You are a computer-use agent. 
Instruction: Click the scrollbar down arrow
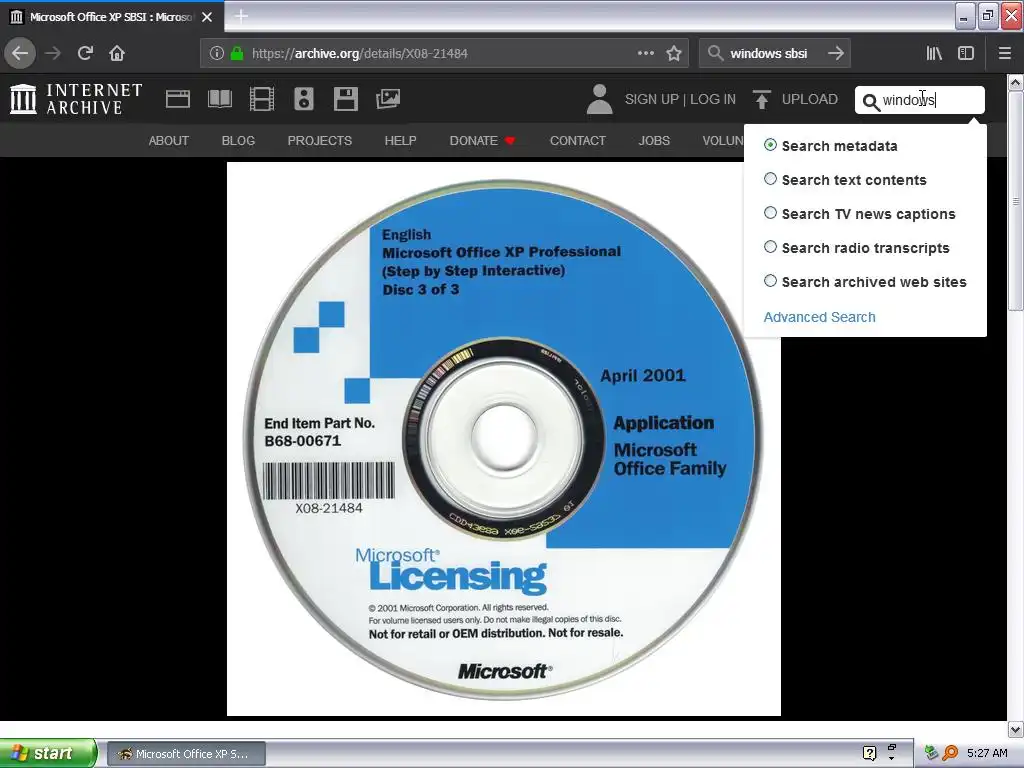[1016, 729]
